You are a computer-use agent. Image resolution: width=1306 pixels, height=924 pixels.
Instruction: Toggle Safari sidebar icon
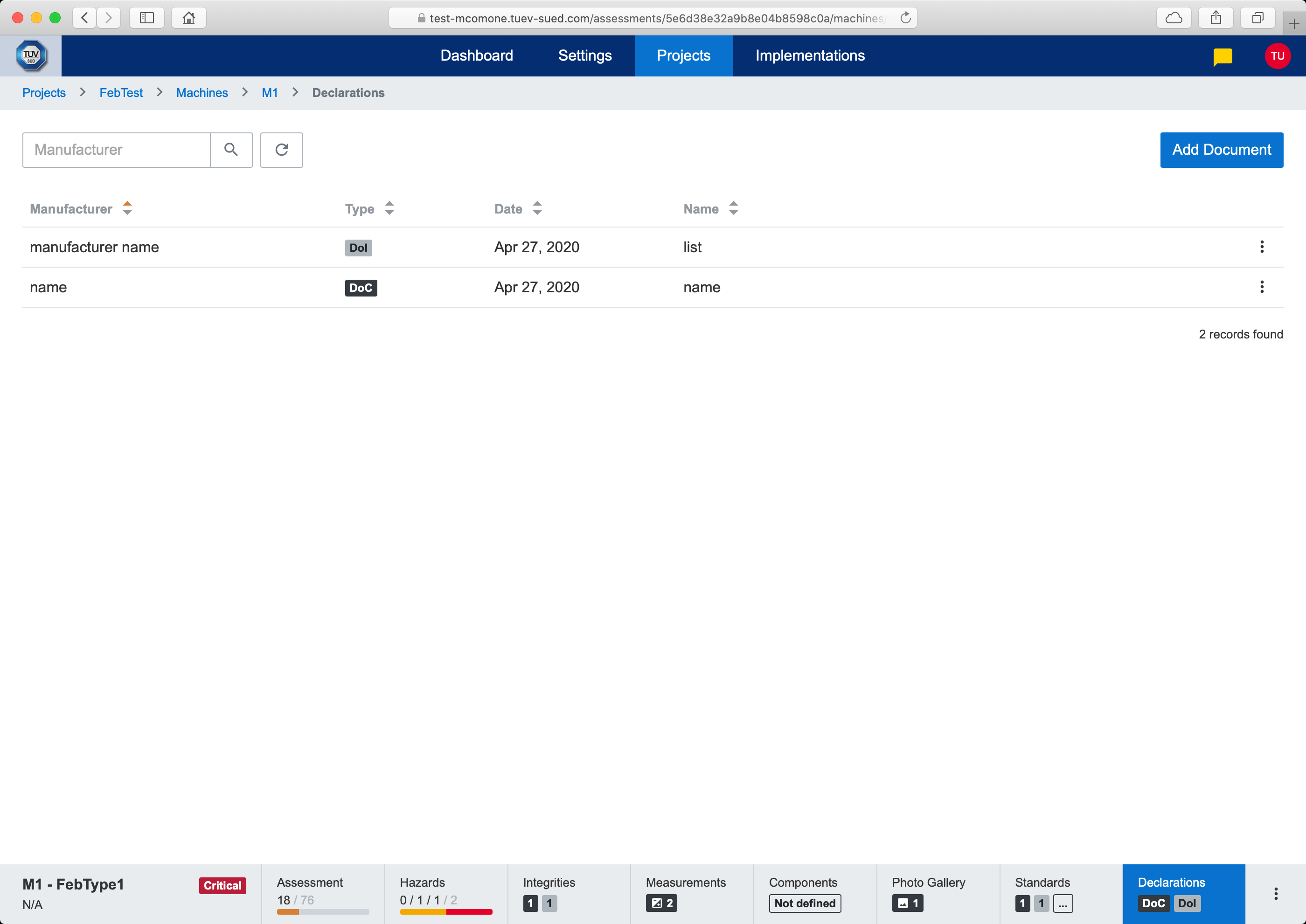coord(147,18)
